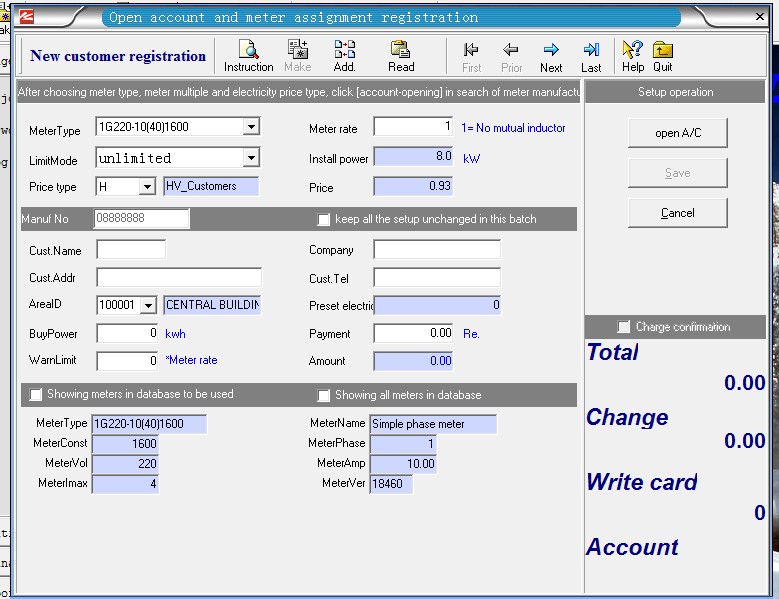
Task: Toggle Showing meters in database to be used
Action: (x=36, y=394)
